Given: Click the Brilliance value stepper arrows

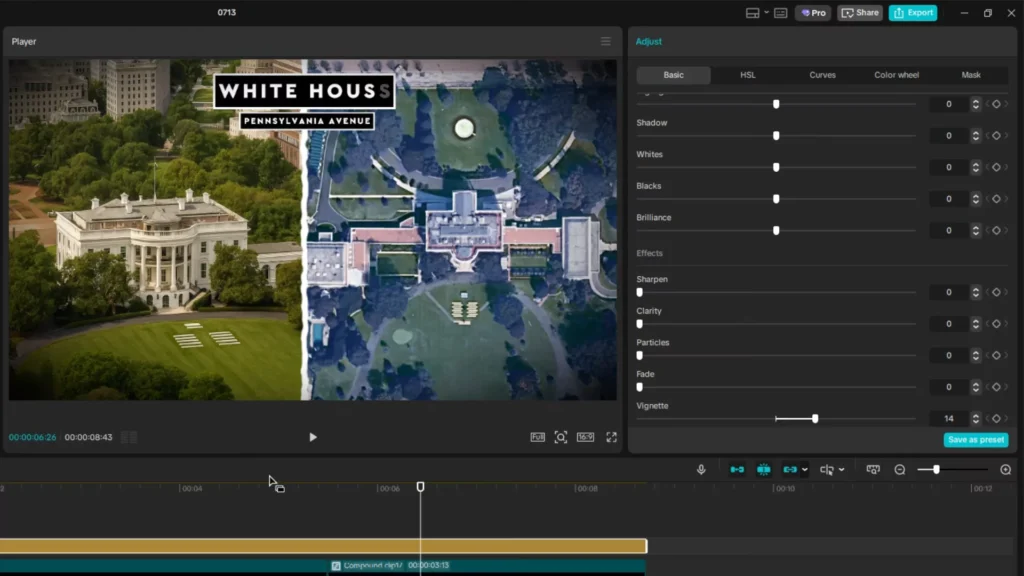Looking at the screenshot, I should click(976, 231).
